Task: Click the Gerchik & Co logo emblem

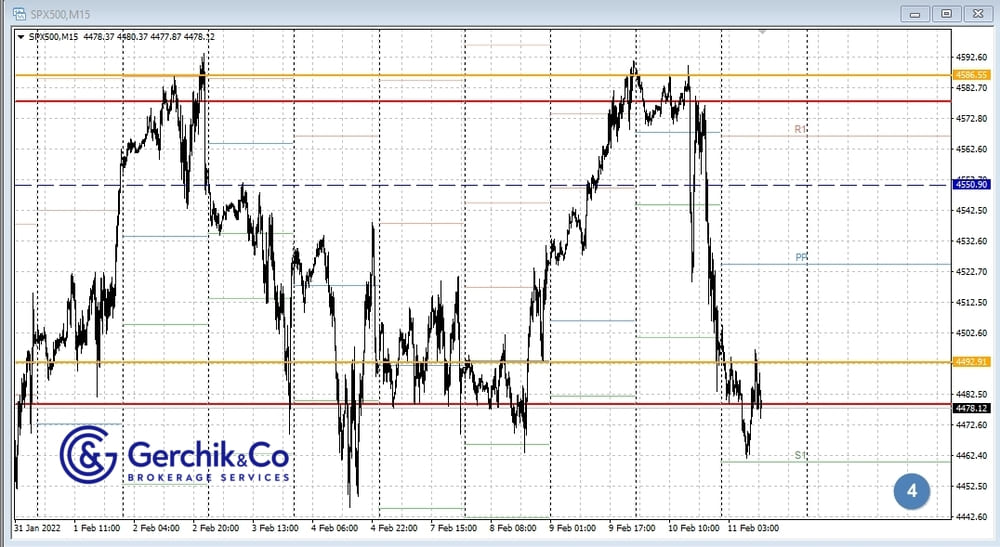Action: pyautogui.click(x=88, y=454)
